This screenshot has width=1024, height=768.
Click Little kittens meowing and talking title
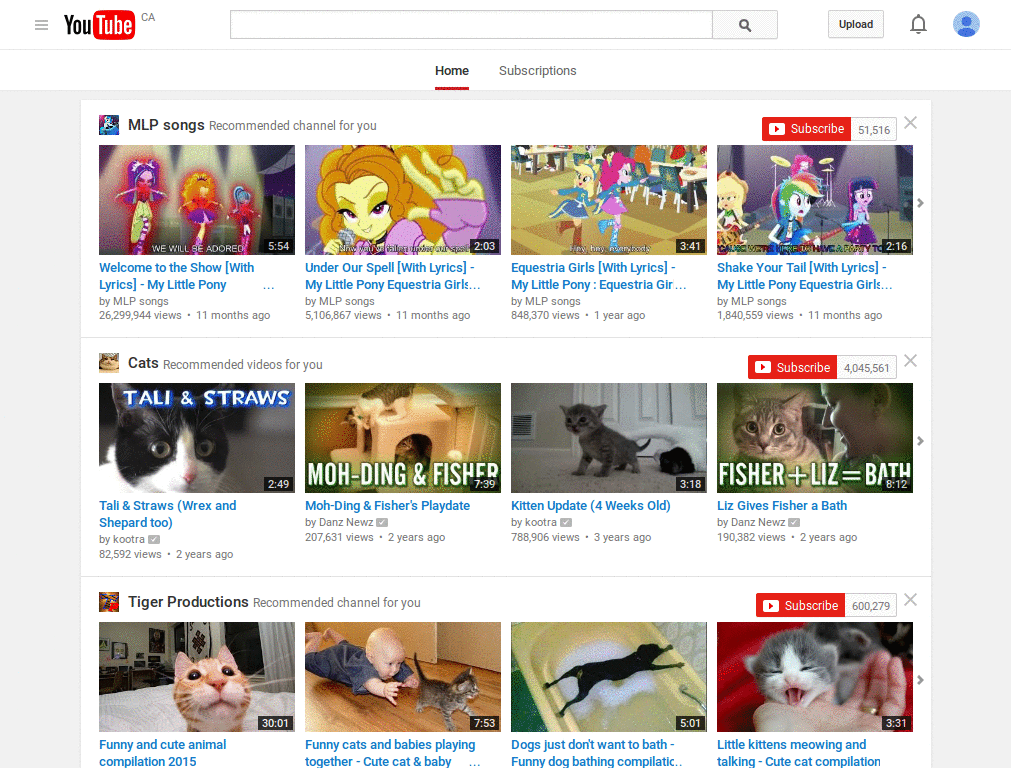pos(799,752)
